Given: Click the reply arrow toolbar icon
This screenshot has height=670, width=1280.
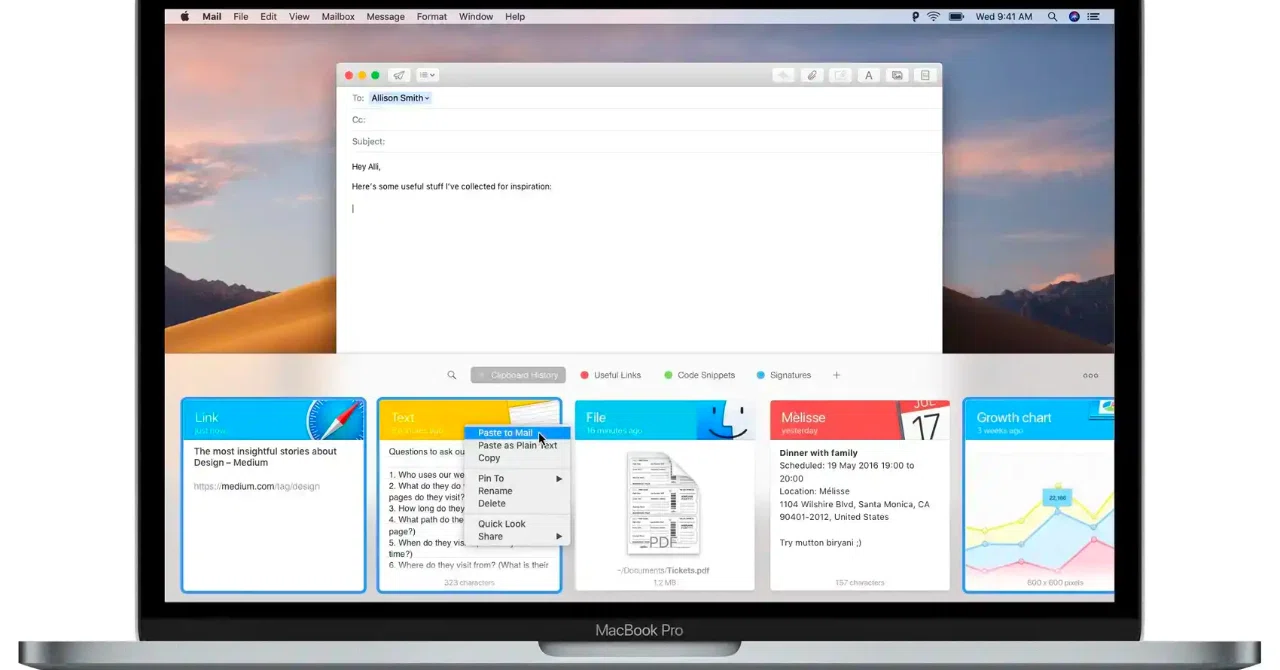Looking at the screenshot, I should click(x=784, y=75).
